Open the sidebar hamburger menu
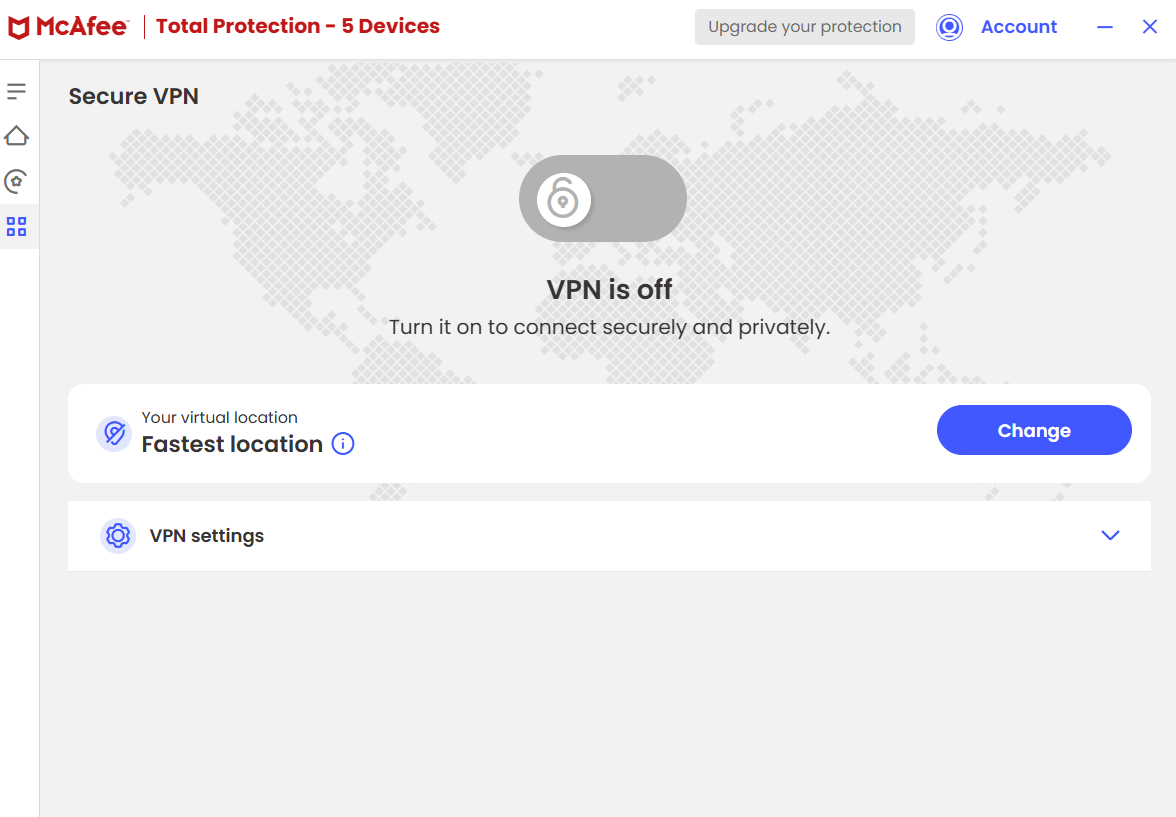Image resolution: width=1176 pixels, height=817 pixels. pos(16,92)
